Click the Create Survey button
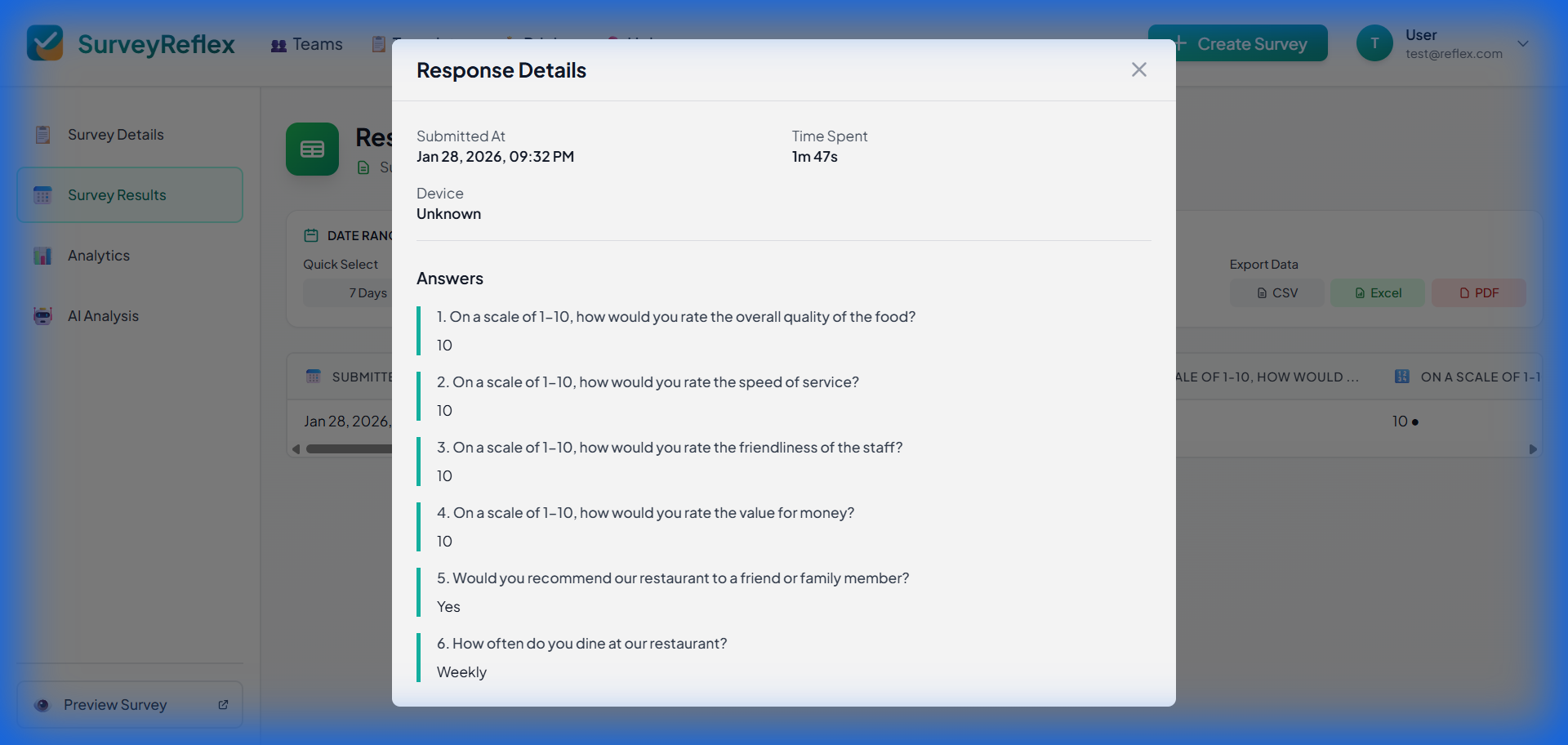The width and height of the screenshot is (1568, 745). [x=1240, y=43]
